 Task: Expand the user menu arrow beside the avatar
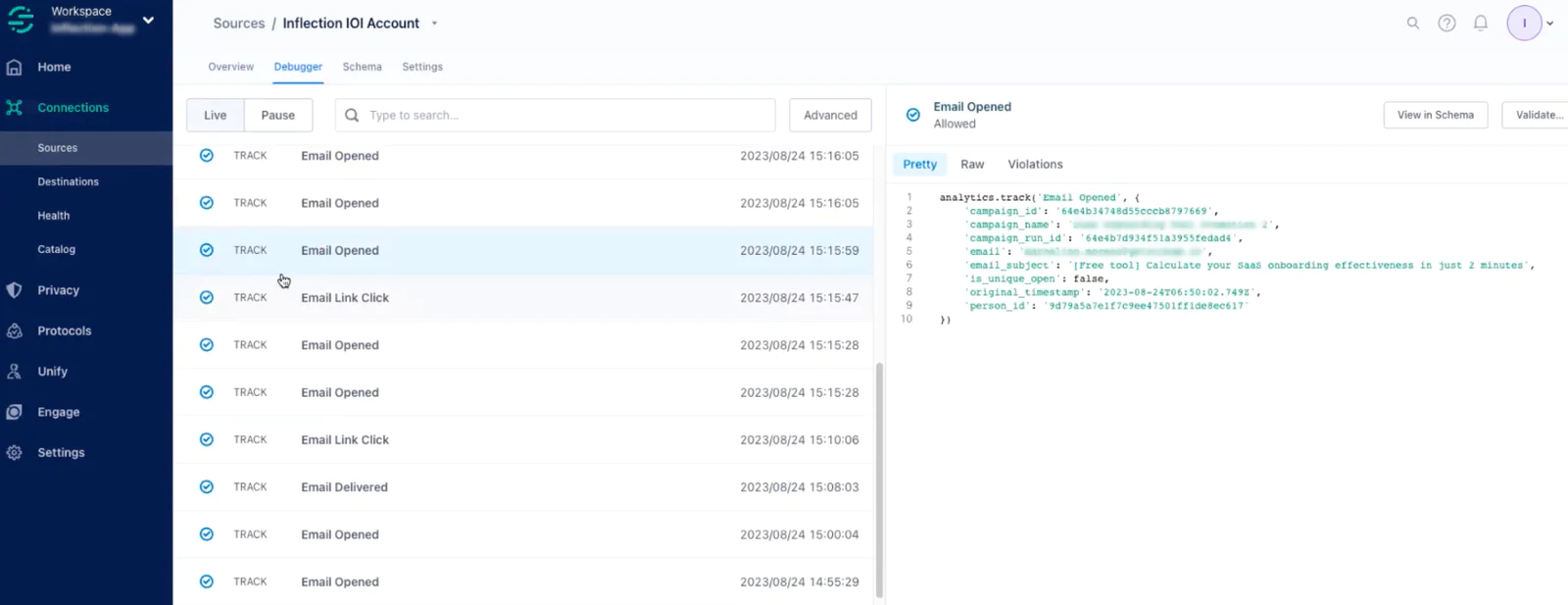[x=1550, y=24]
